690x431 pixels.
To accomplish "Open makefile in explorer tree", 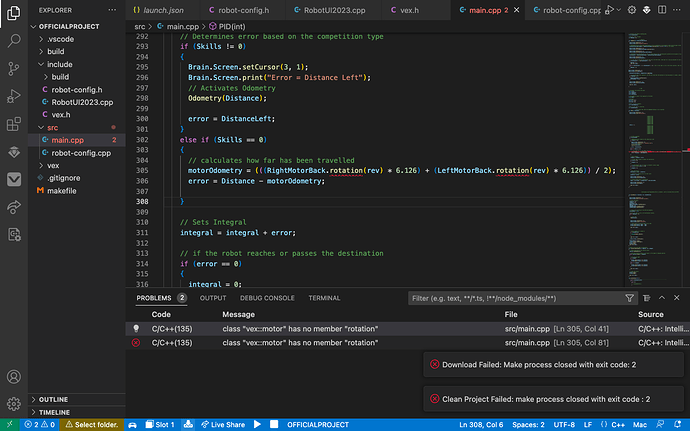I will pyautogui.click(x=77, y=191).
